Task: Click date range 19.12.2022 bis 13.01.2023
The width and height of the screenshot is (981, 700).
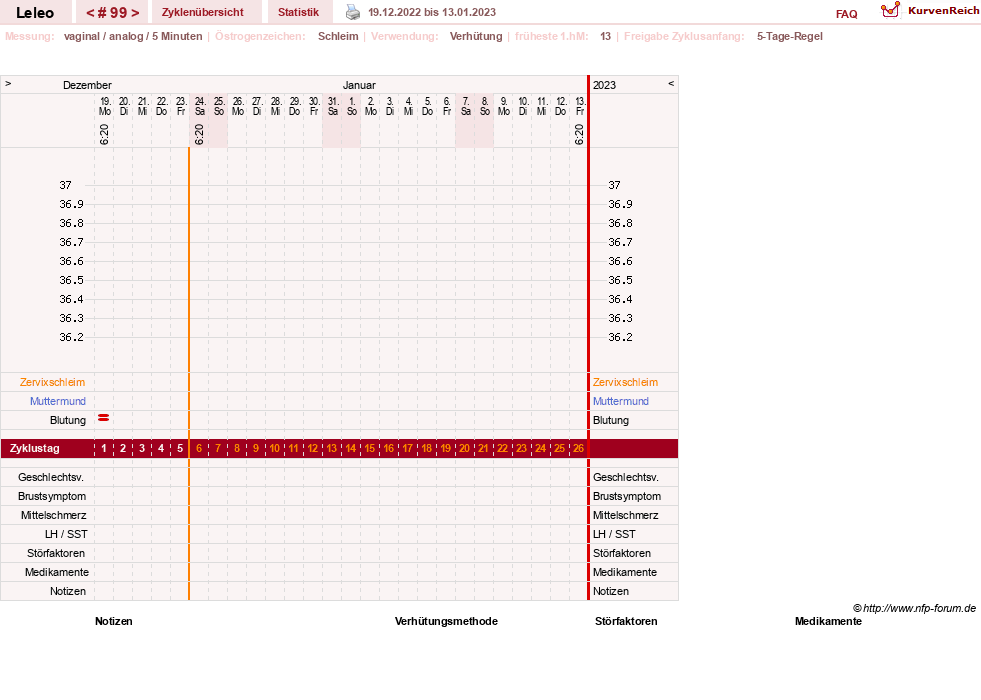Action: click(x=432, y=12)
